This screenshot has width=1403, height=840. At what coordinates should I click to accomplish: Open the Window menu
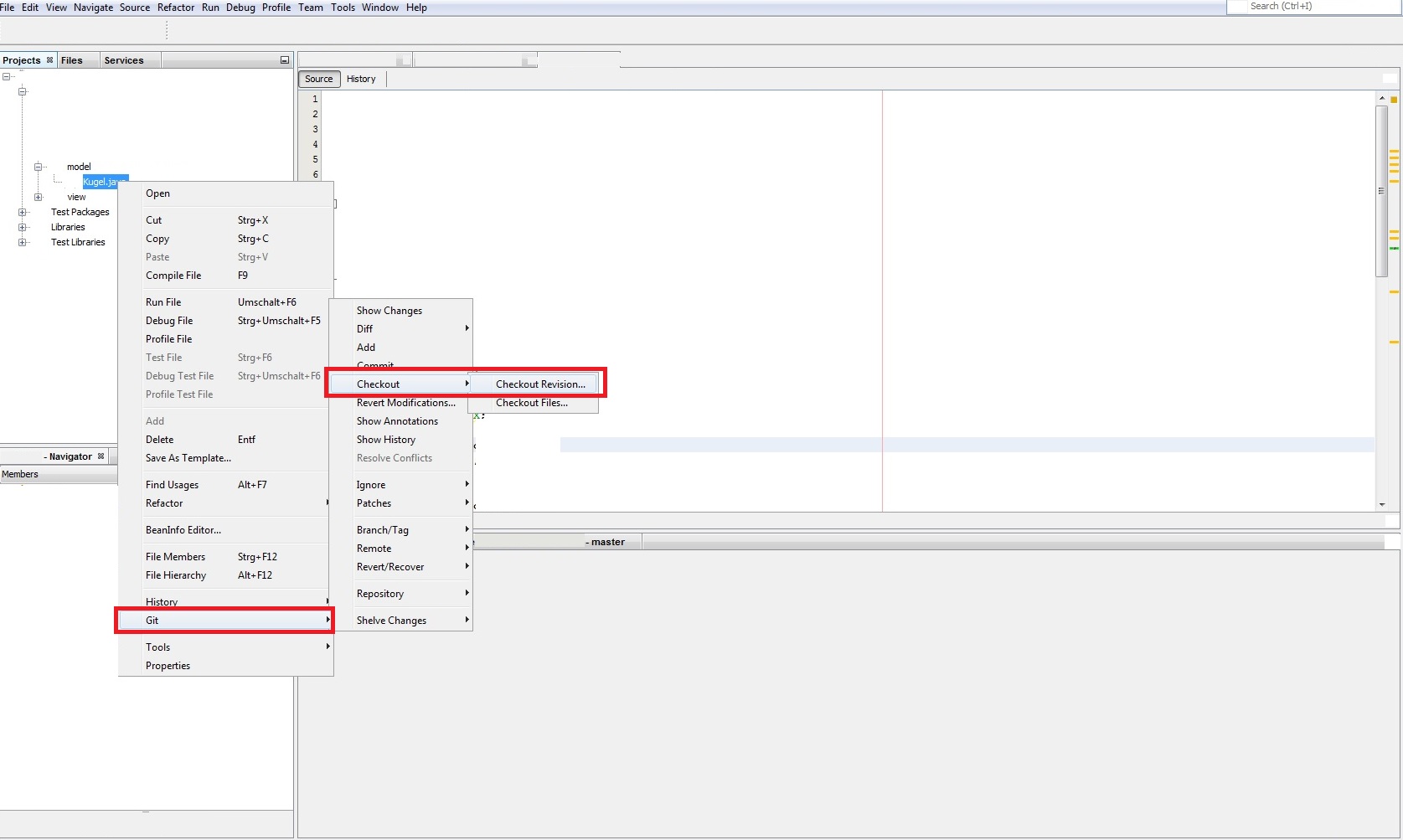pyautogui.click(x=380, y=8)
